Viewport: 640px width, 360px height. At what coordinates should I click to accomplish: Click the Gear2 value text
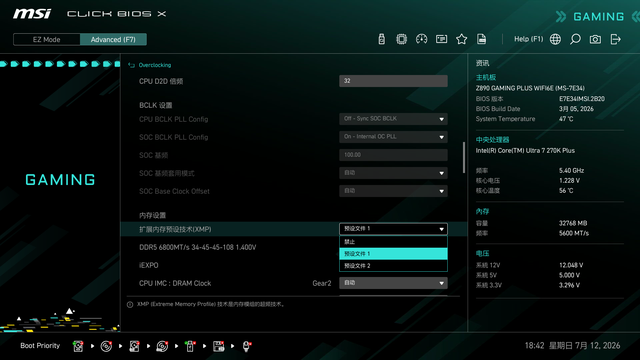pyautogui.click(x=322, y=283)
